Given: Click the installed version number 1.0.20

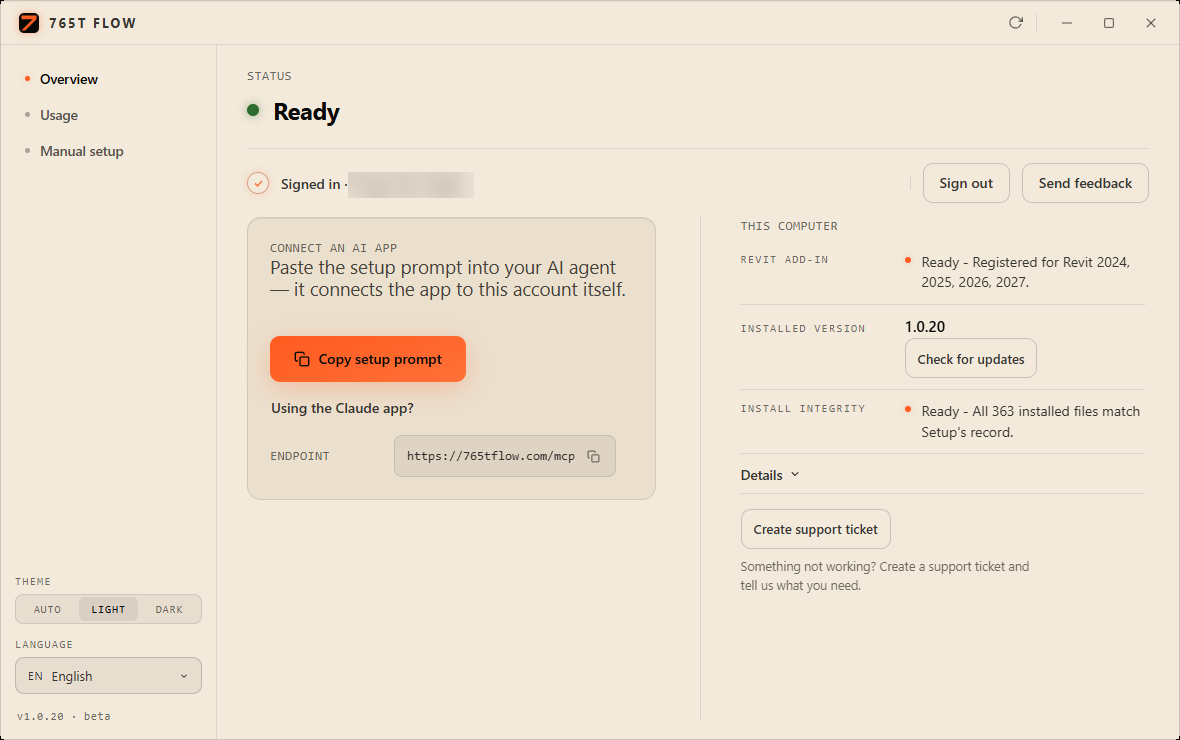Looking at the screenshot, I should click(925, 327).
